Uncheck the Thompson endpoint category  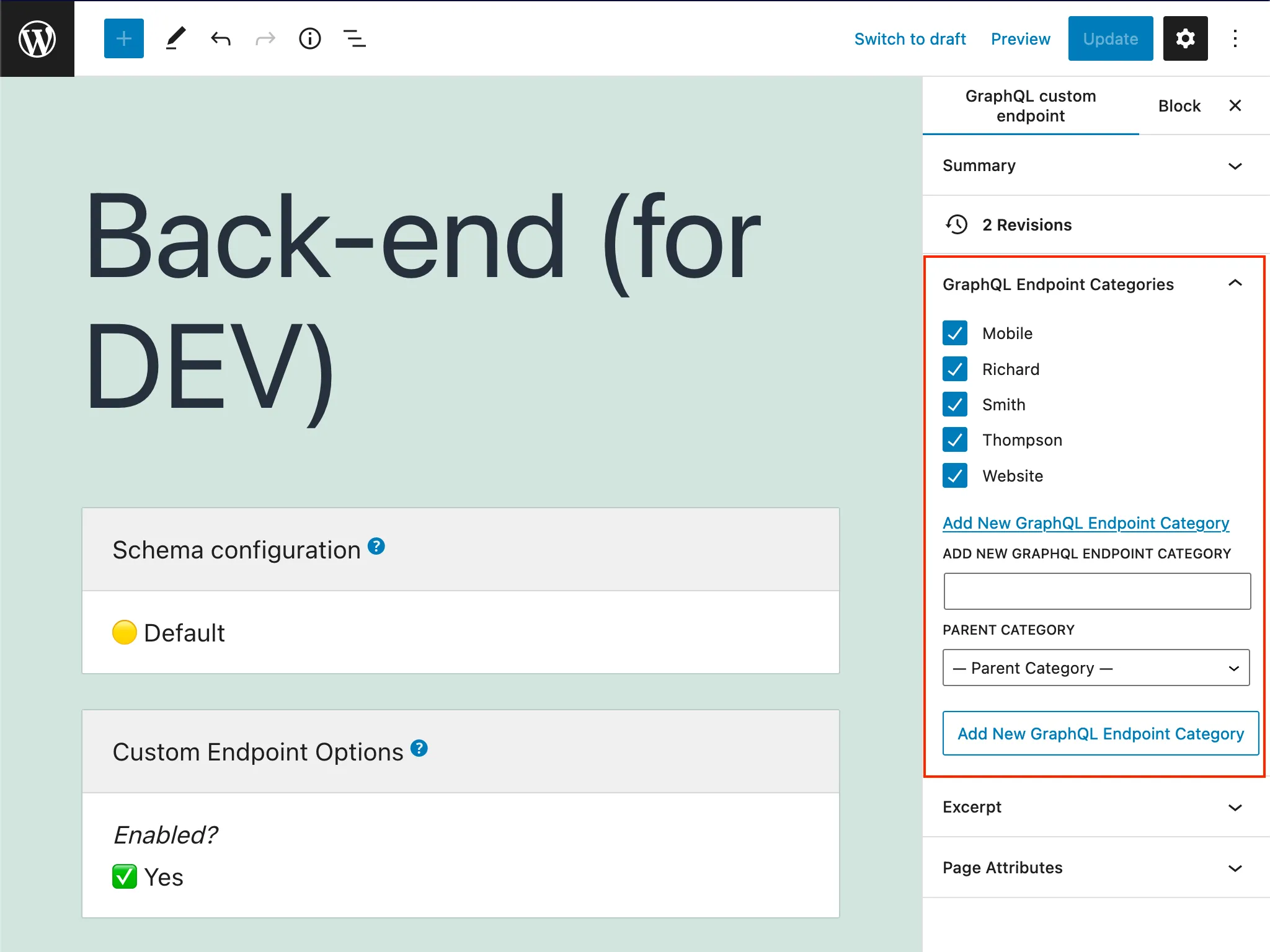point(956,440)
